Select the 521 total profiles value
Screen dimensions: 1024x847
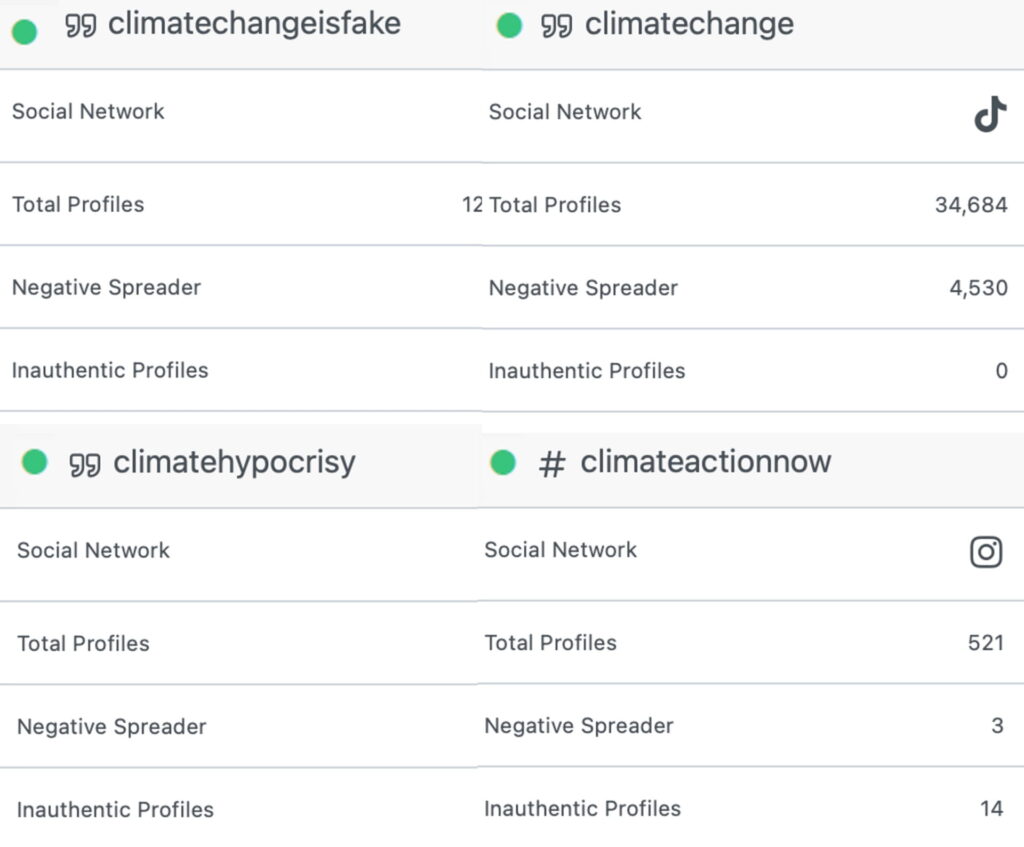pyautogui.click(x=986, y=643)
